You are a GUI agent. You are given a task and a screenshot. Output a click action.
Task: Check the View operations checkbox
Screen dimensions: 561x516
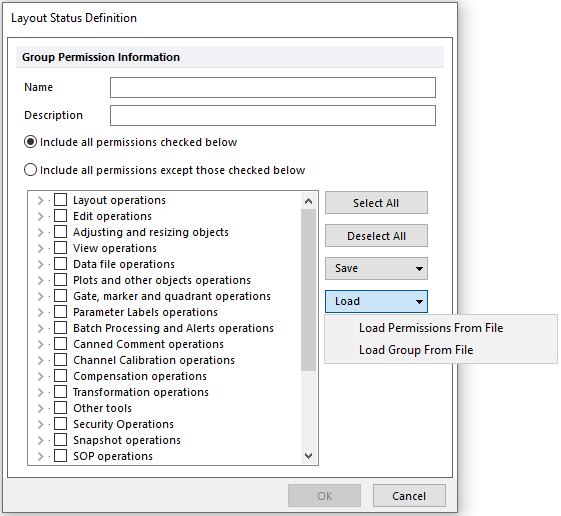(60, 248)
